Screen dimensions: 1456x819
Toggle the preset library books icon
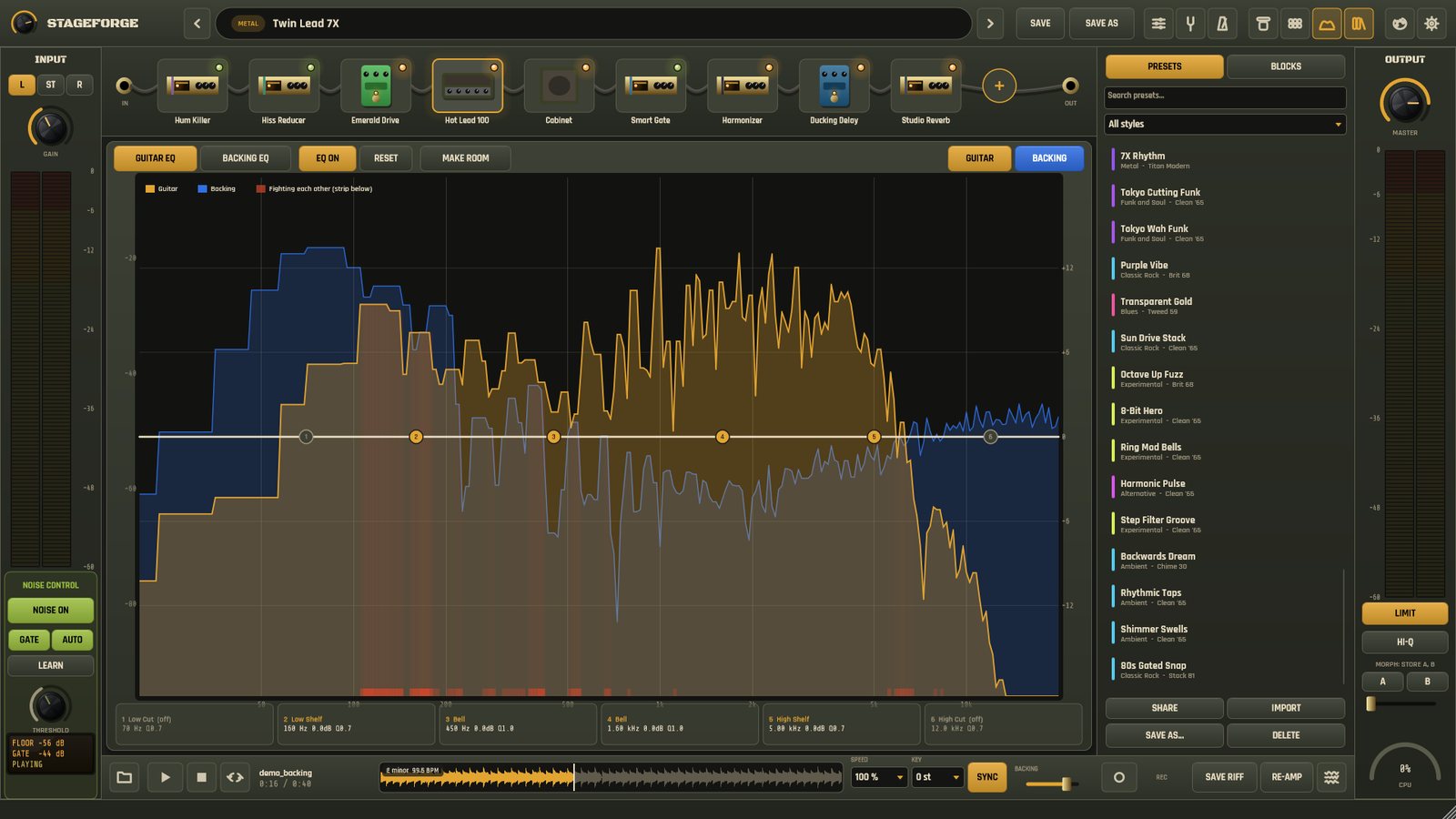1359,24
